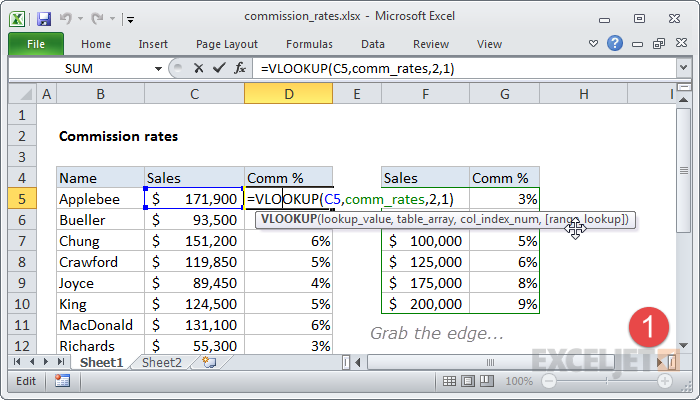This screenshot has width=700, height=400.
Task: Click the Insert Function fx icon
Action: click(x=240, y=68)
